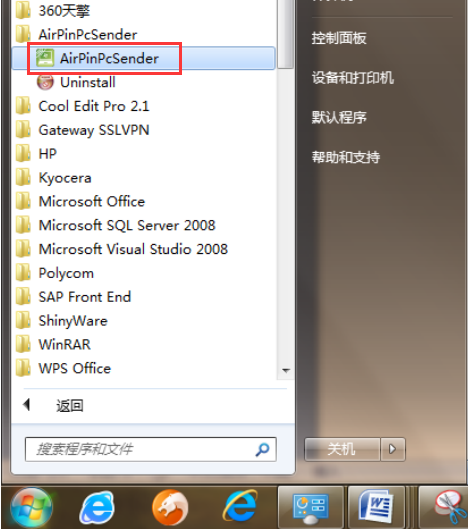Expand the HP folder
This screenshot has height=529, width=468.
coord(36,154)
